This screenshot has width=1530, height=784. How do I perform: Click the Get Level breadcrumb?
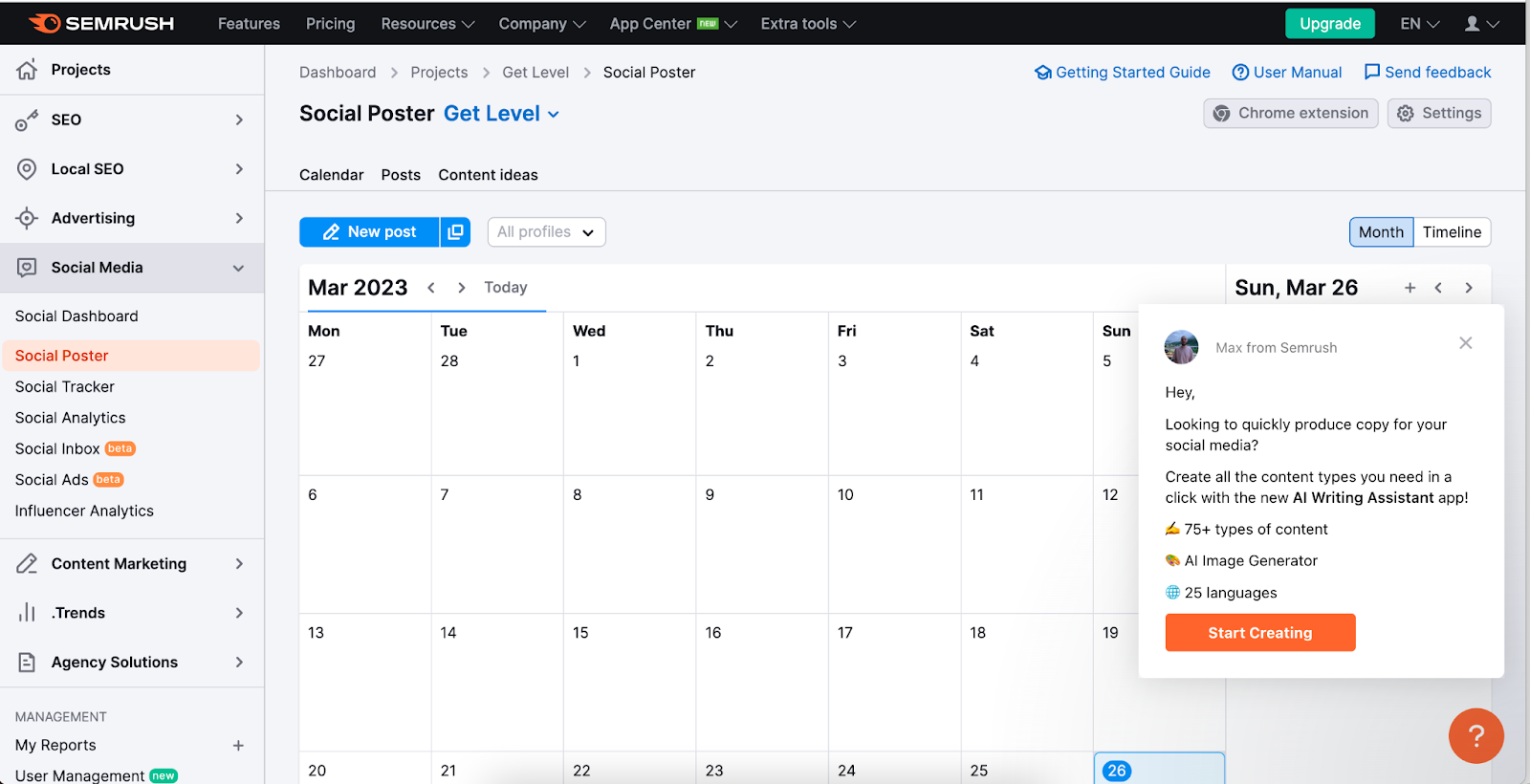click(x=535, y=73)
